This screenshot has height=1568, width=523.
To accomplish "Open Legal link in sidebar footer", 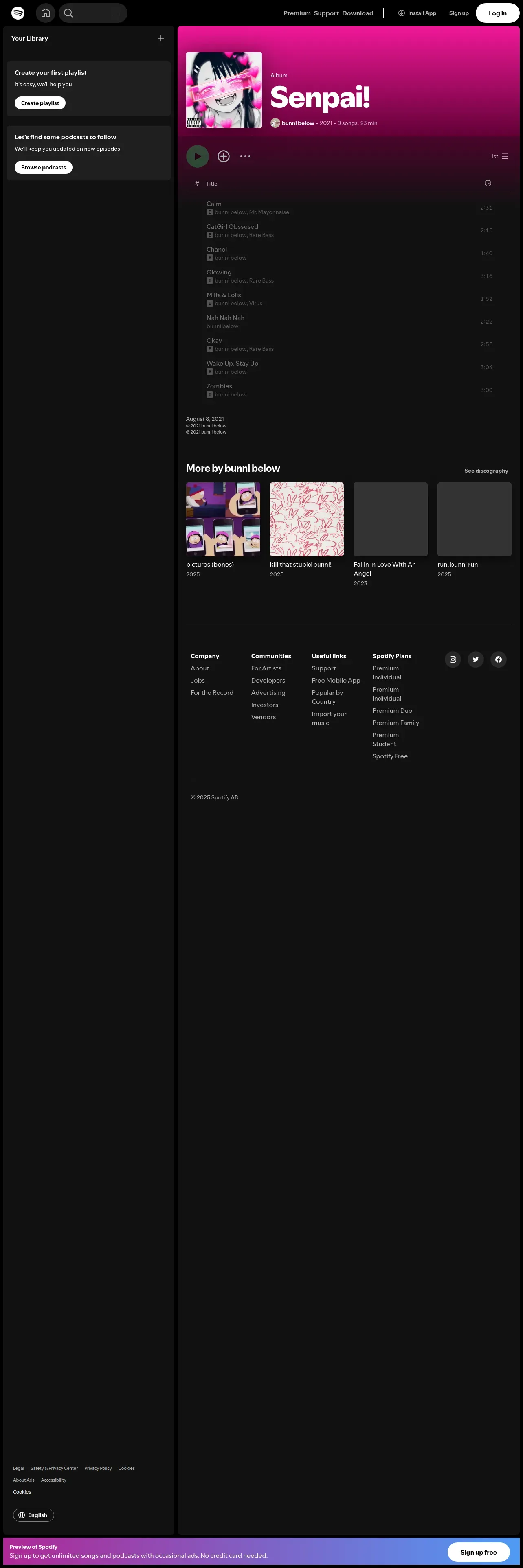I will click(x=18, y=1468).
